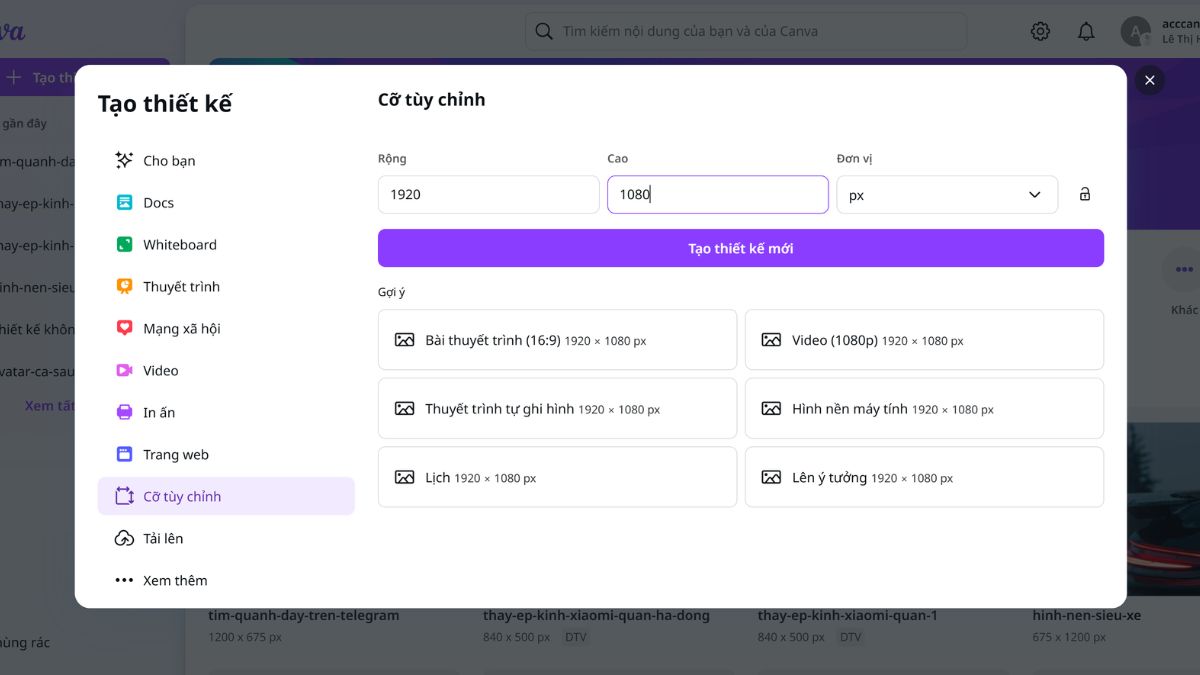Screen dimensions: 1200x675
Task: Click the Whiteboard icon
Action: pos(124,244)
